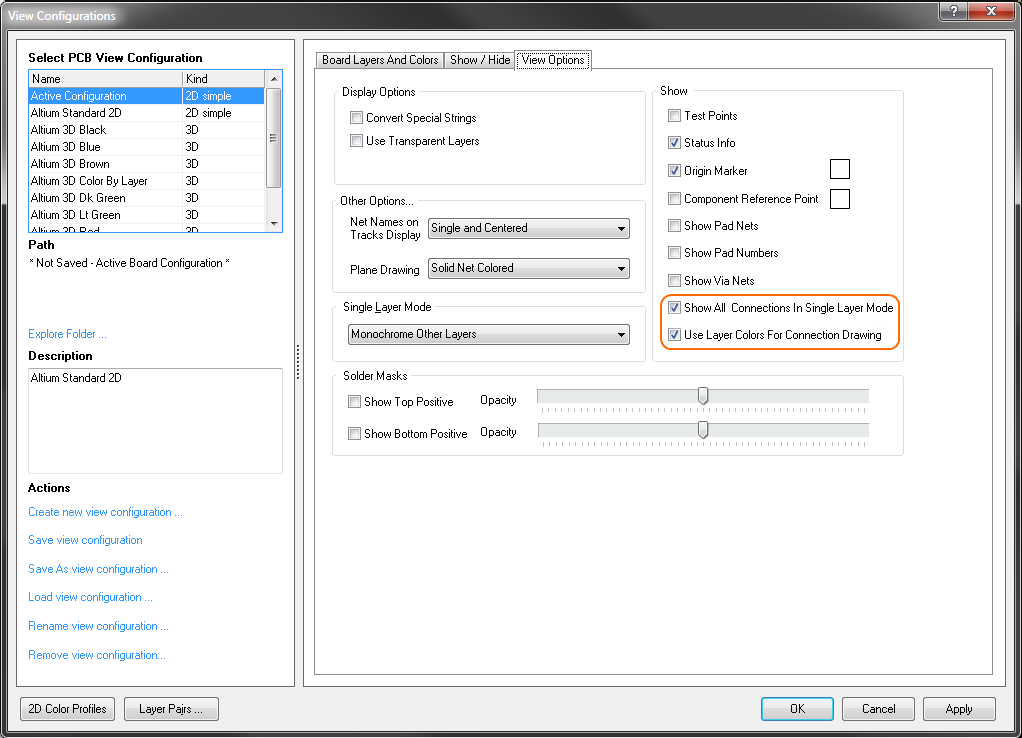Click the OK button
This screenshot has height=738, width=1022.
coord(797,709)
